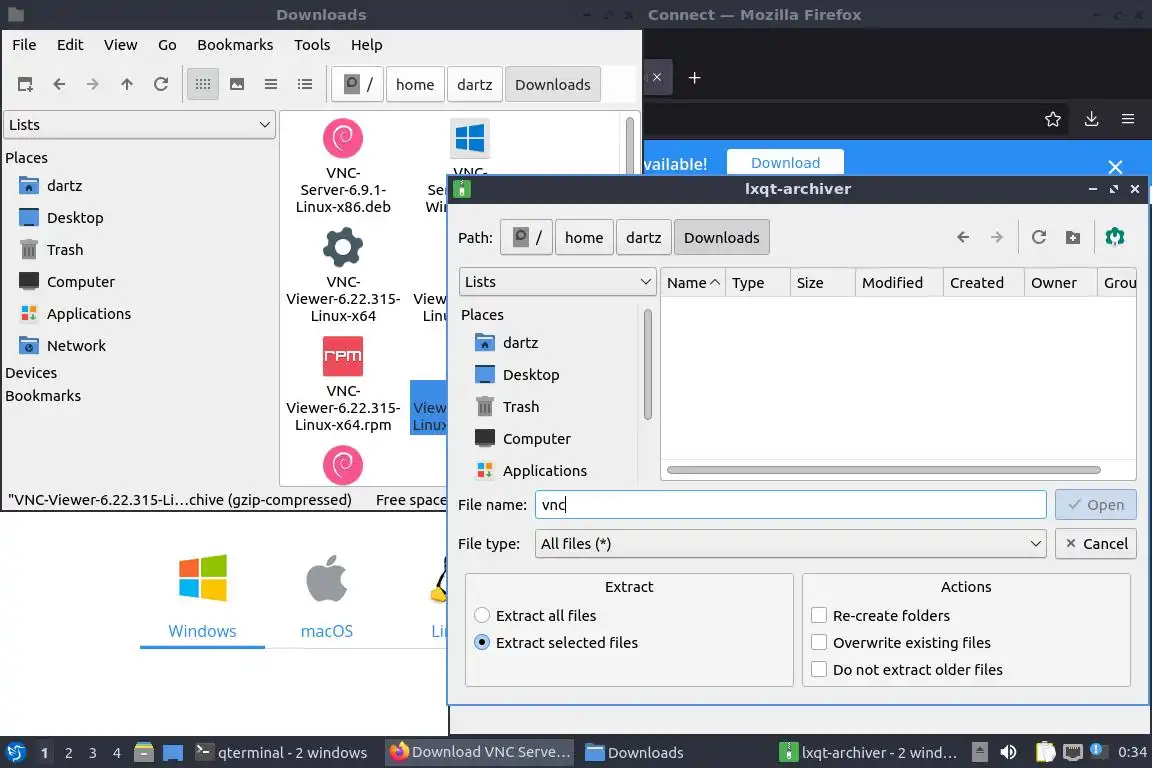Open the Go menu

[167, 45]
